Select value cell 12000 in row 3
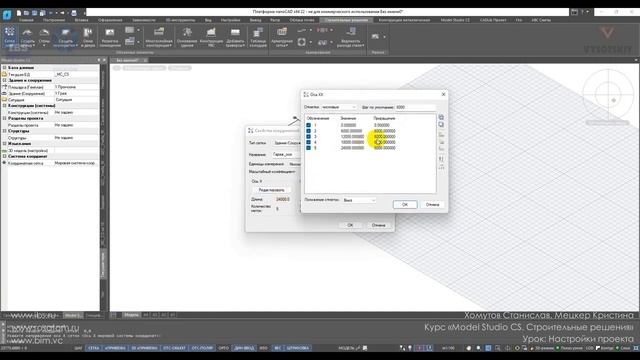The width and height of the screenshot is (640, 360). [x=352, y=137]
